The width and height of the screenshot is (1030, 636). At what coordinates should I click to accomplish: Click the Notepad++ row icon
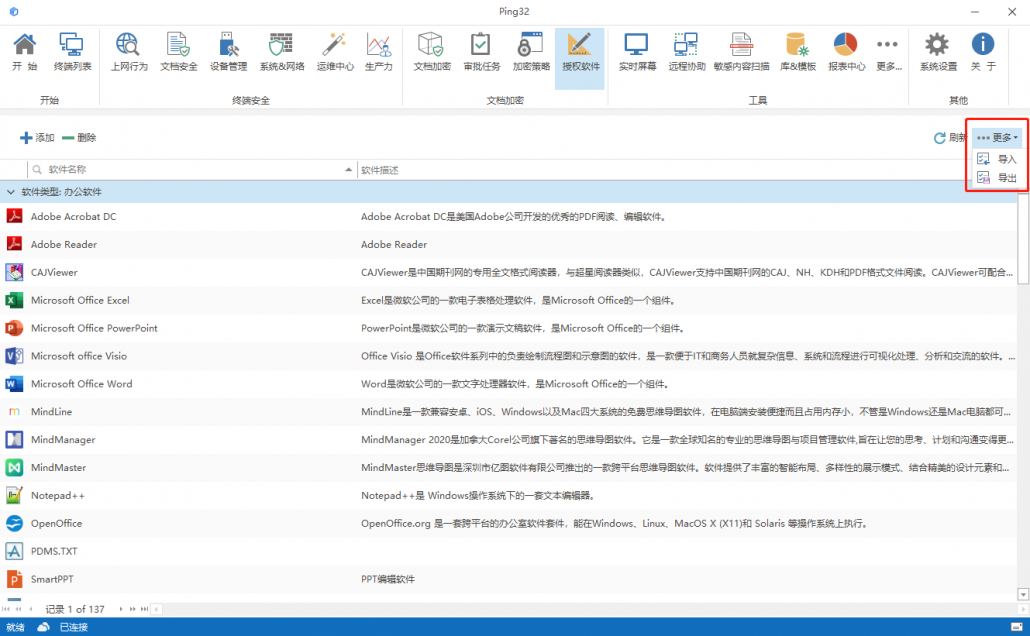(14, 495)
